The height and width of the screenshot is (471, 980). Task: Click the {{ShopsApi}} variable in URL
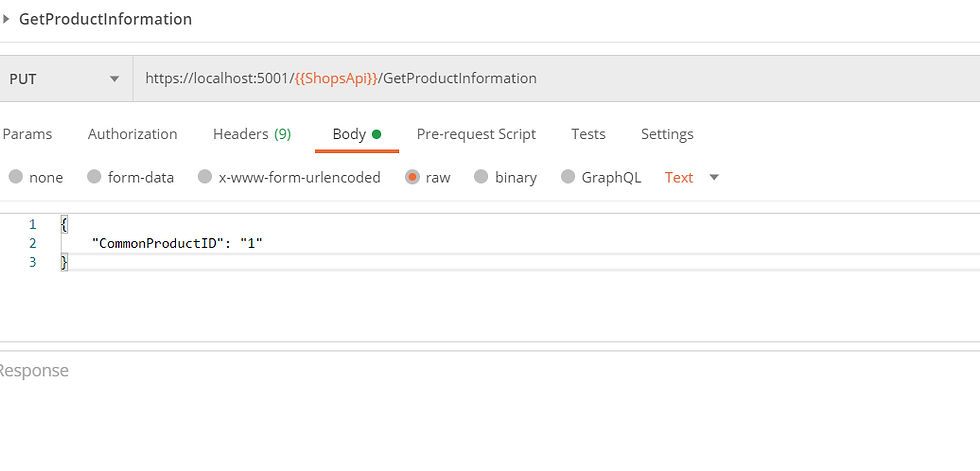[336, 79]
